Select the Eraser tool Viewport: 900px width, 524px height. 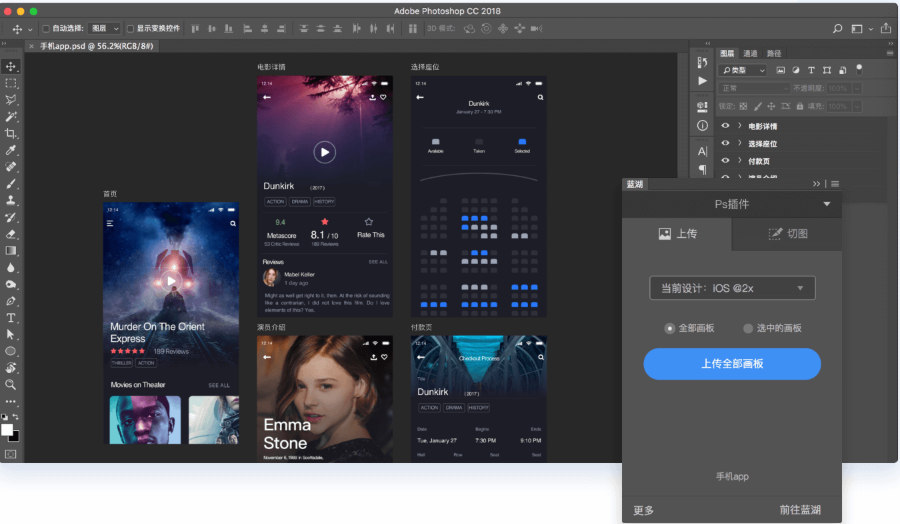(10, 234)
